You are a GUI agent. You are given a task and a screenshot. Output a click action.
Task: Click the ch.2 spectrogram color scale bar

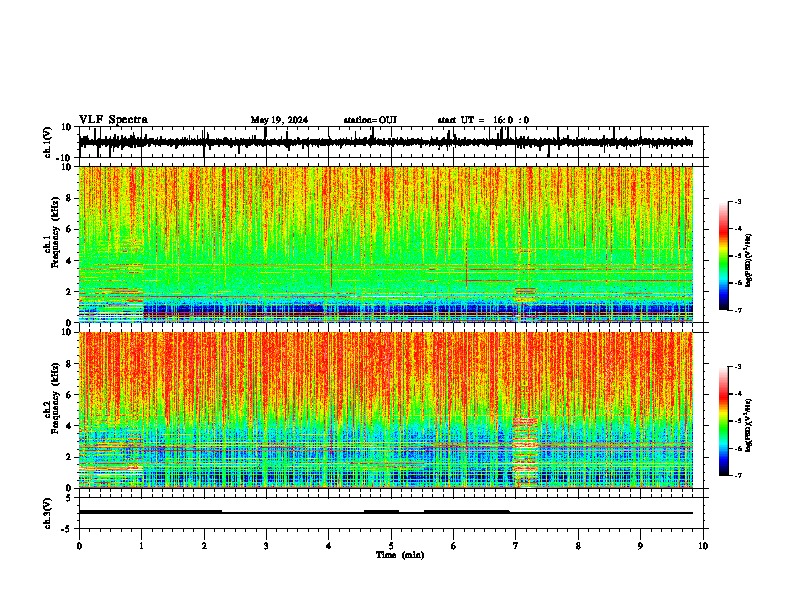click(724, 421)
